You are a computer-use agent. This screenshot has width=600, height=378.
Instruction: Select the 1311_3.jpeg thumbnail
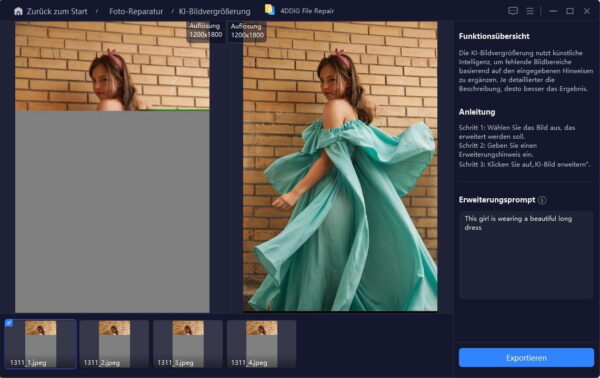(x=188, y=344)
